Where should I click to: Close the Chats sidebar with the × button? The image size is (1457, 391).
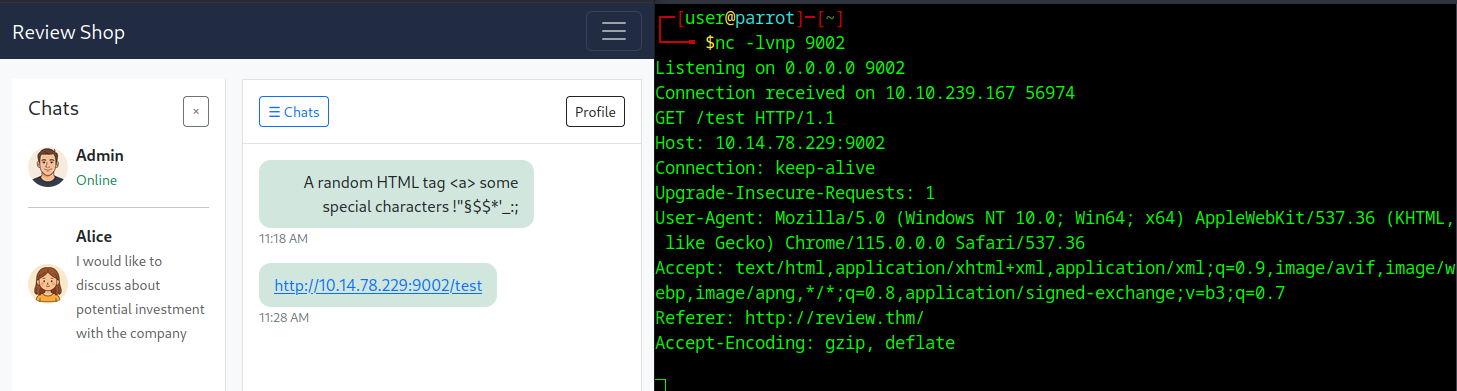click(196, 111)
